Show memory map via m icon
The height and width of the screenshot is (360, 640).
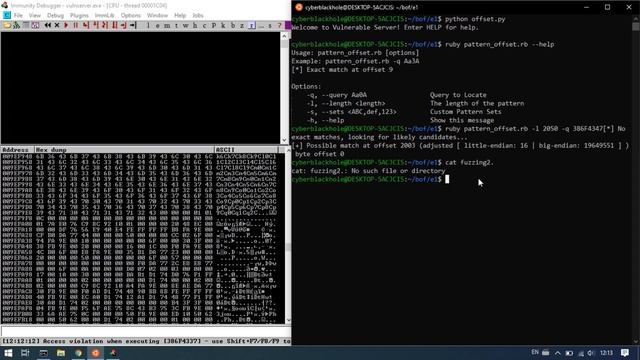[167, 25]
